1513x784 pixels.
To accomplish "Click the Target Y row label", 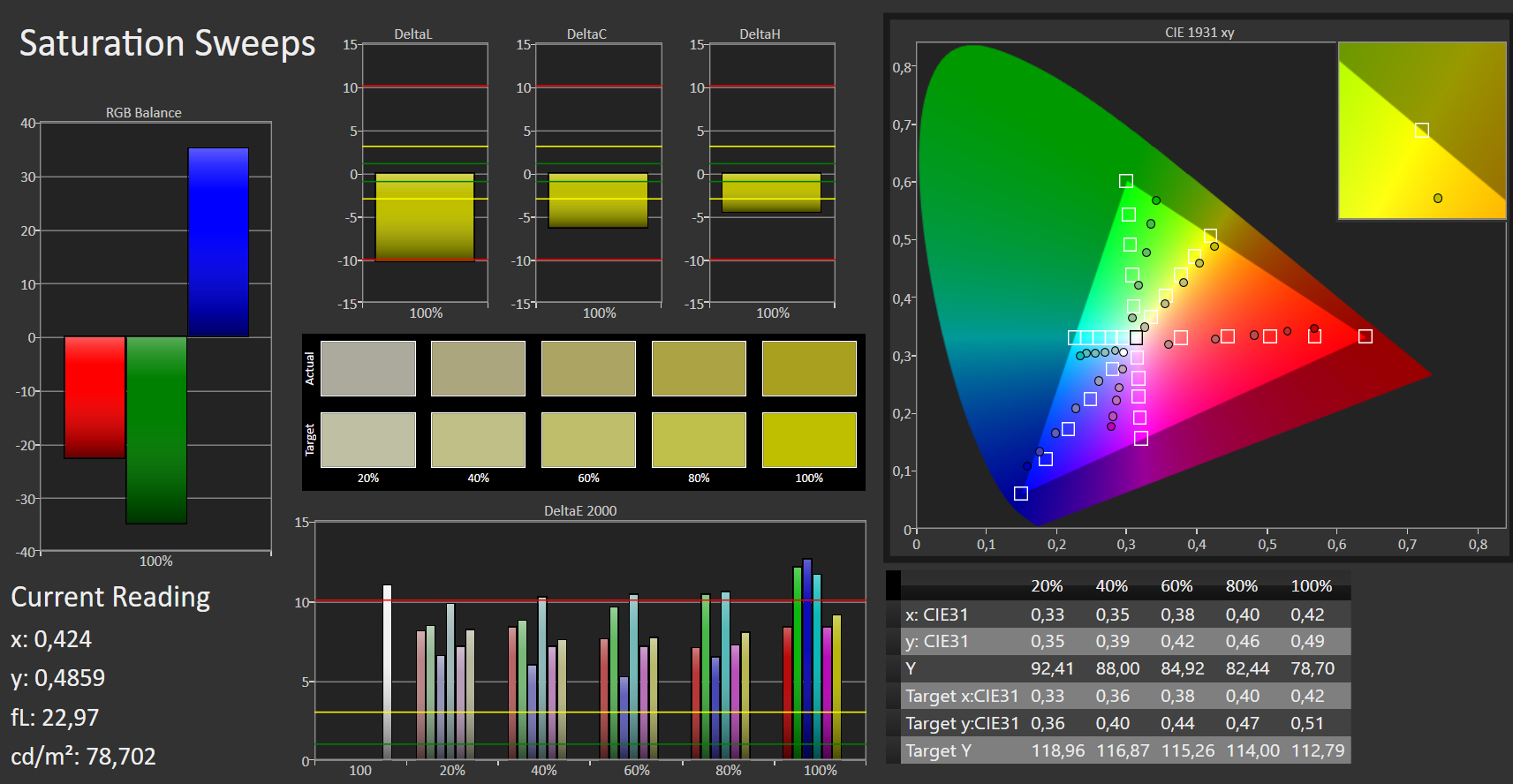I will point(938,750).
